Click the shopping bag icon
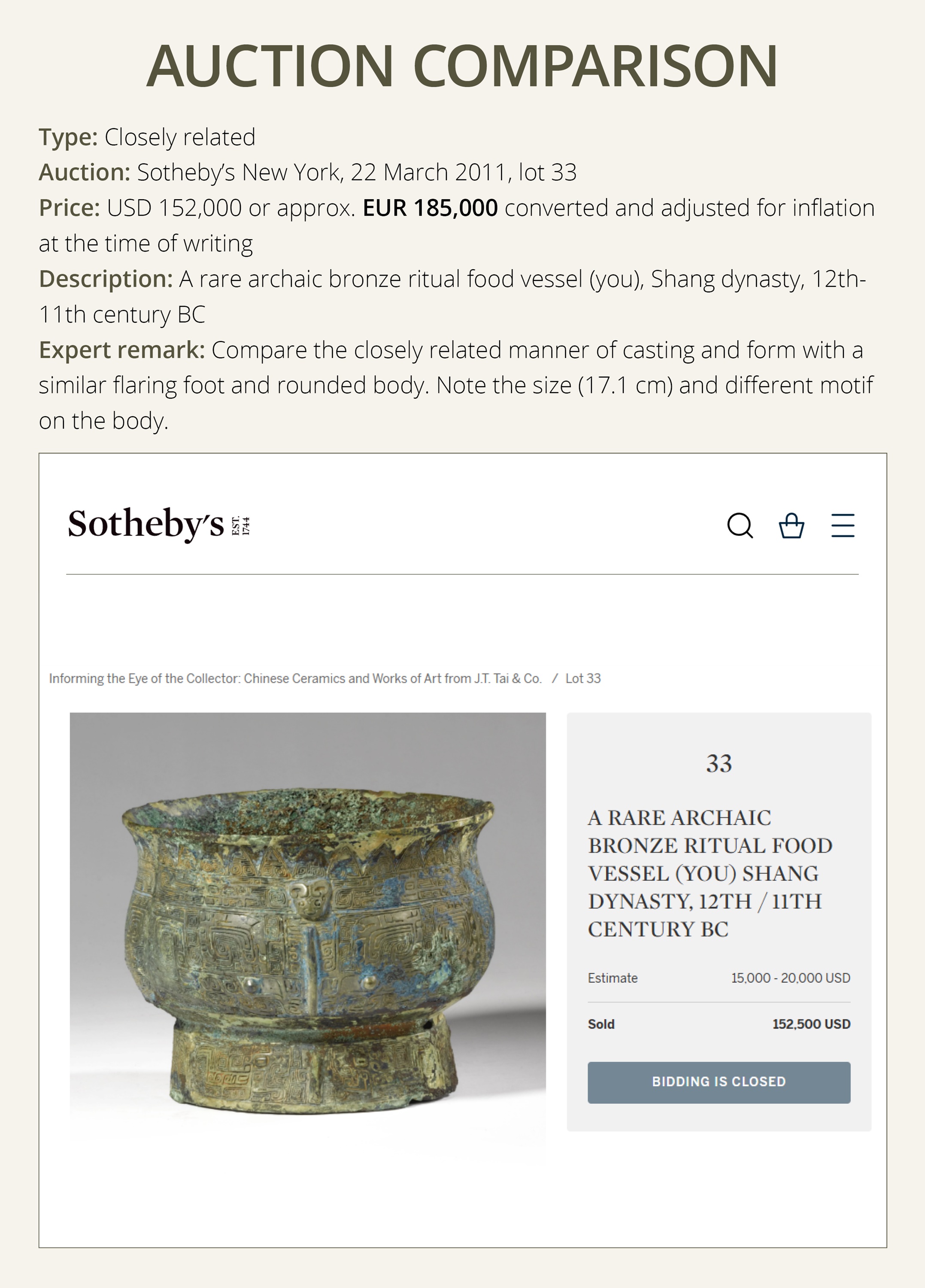Screen dimensions: 925x1288 pos(791,526)
